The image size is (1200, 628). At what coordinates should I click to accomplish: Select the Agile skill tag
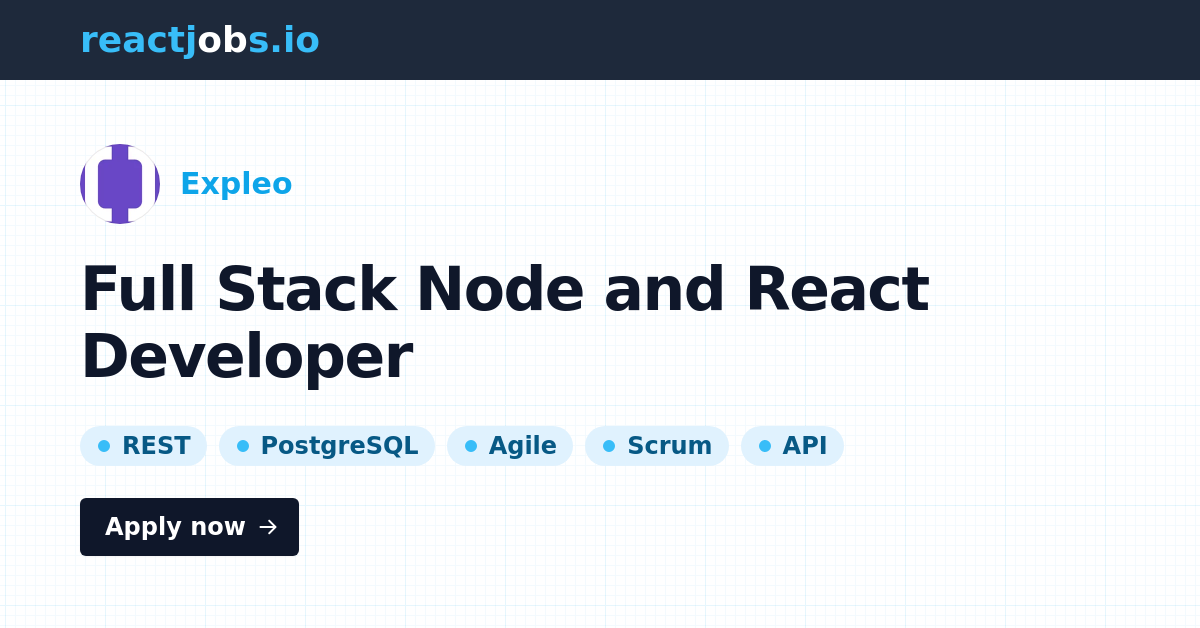coord(510,446)
